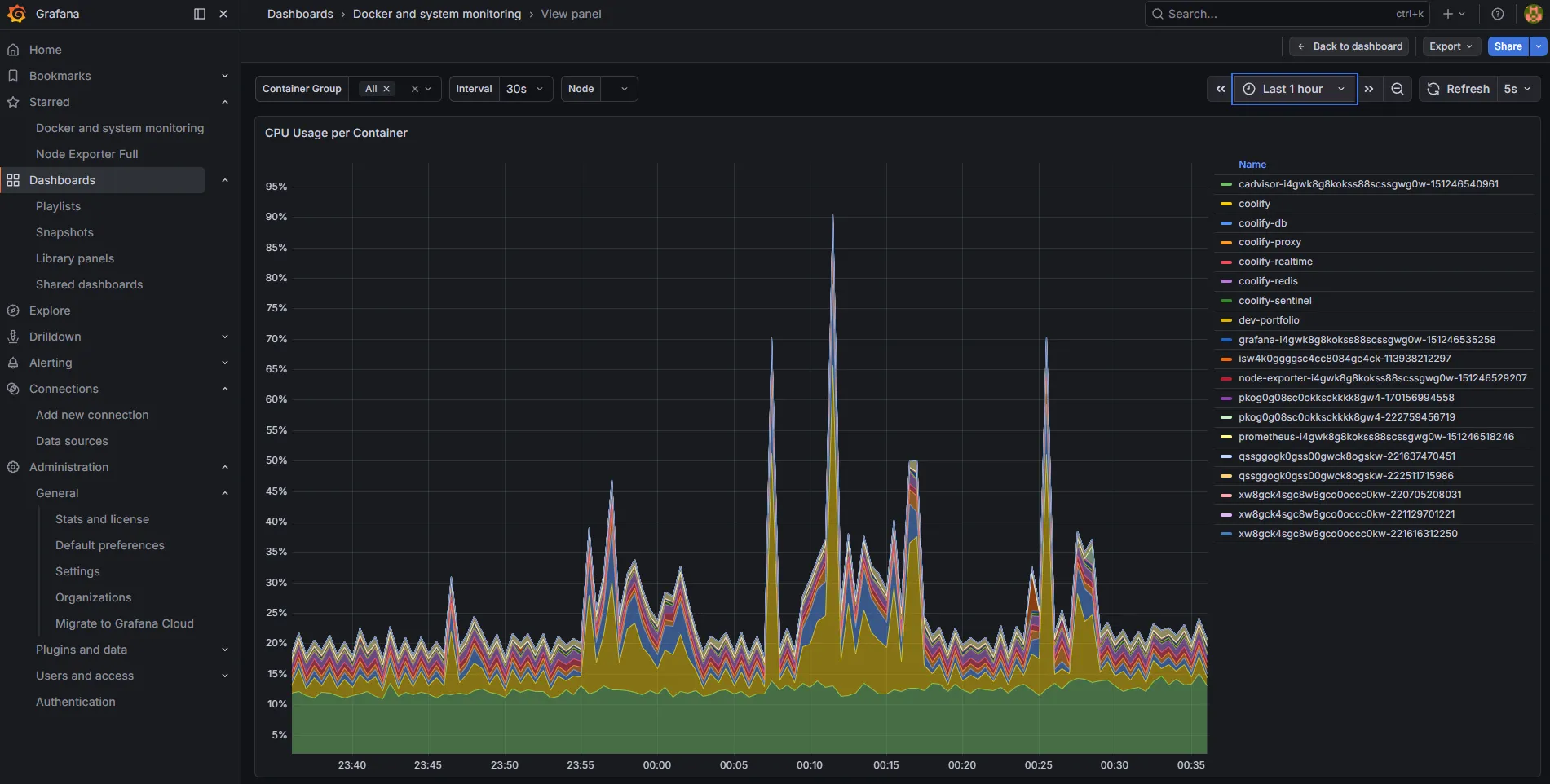Open Node Exporter Full starred dashboard

click(87, 154)
